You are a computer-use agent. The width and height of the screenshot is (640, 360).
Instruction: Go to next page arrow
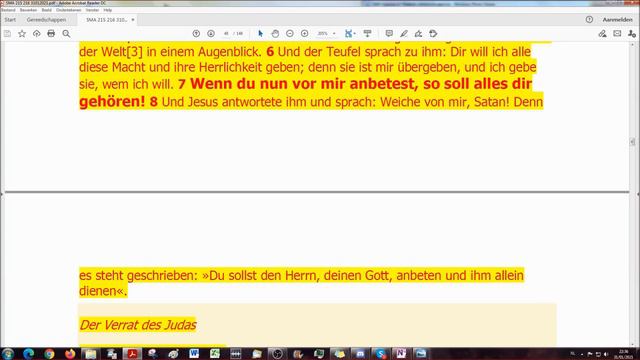pos(211,34)
